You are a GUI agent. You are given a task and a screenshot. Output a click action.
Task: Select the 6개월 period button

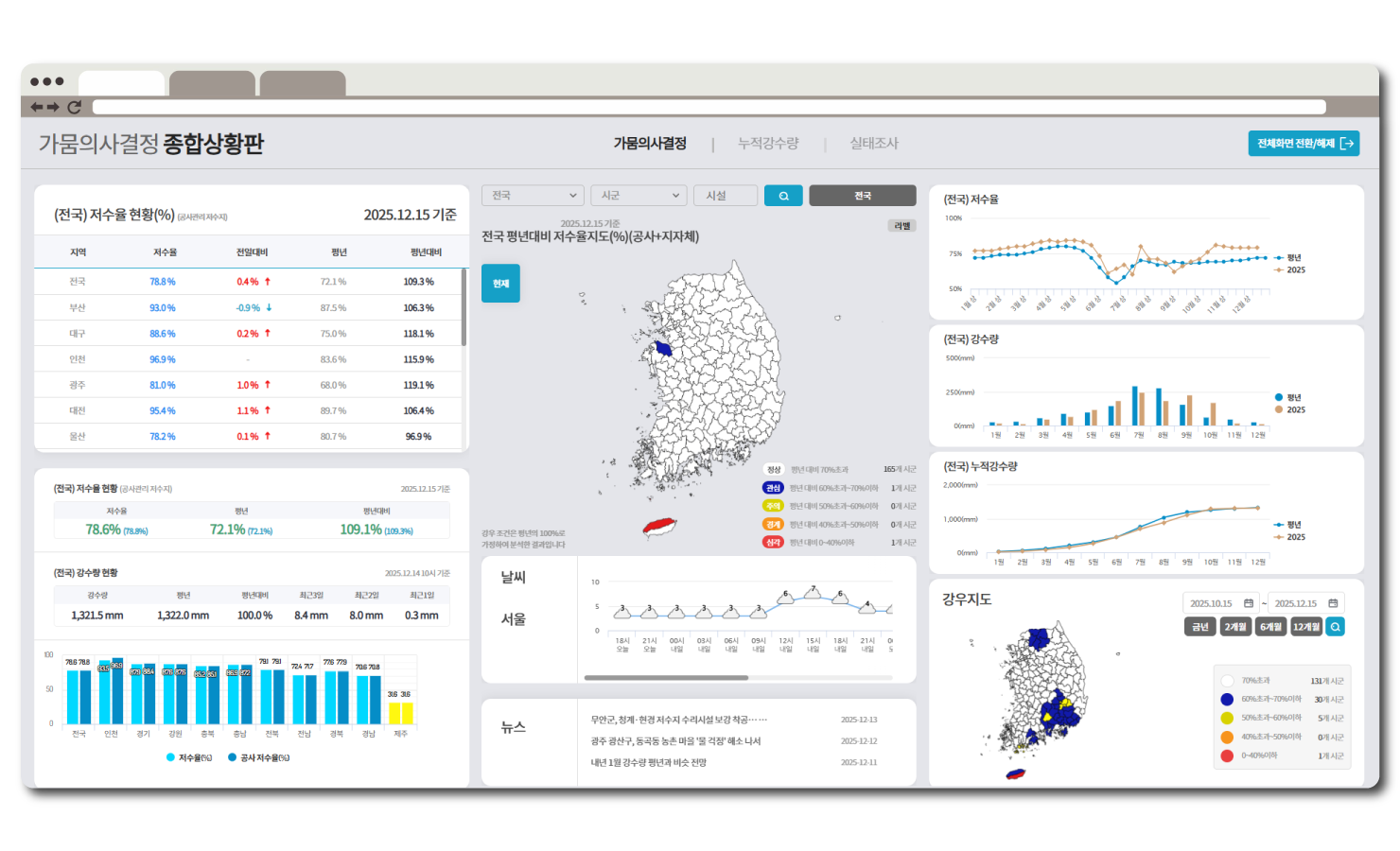[1270, 627]
